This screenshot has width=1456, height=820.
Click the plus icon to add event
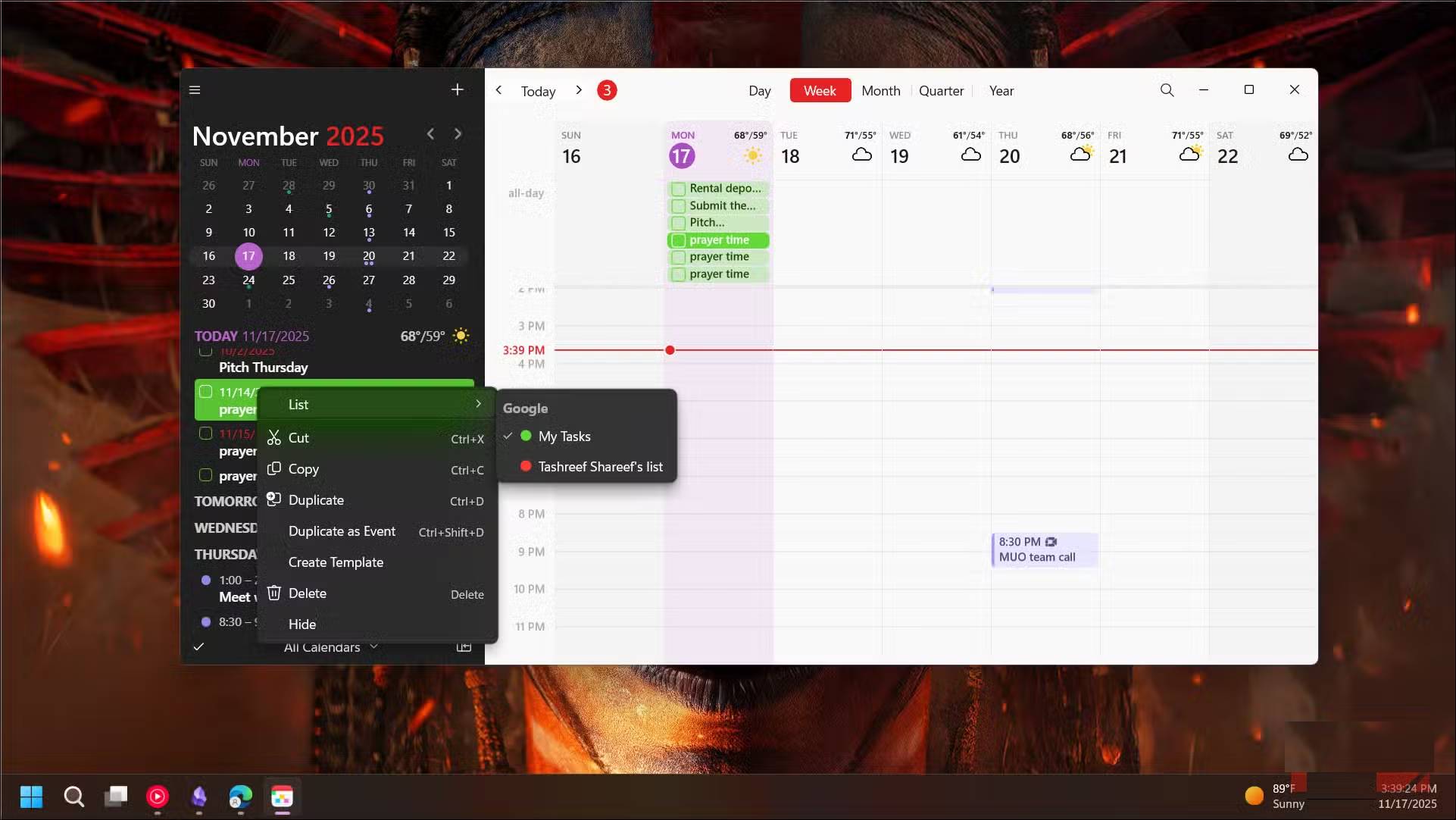pyautogui.click(x=457, y=89)
